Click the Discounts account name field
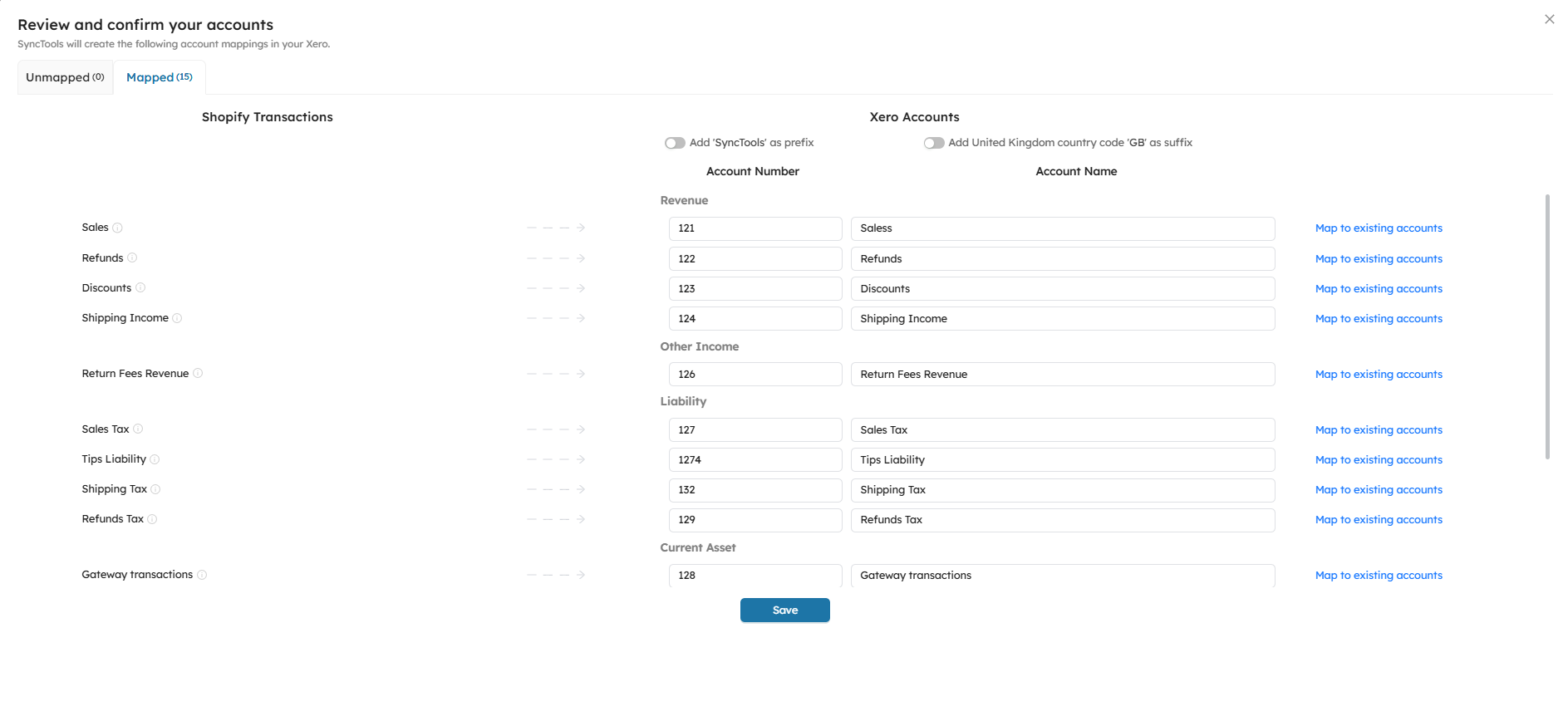 (x=1063, y=288)
